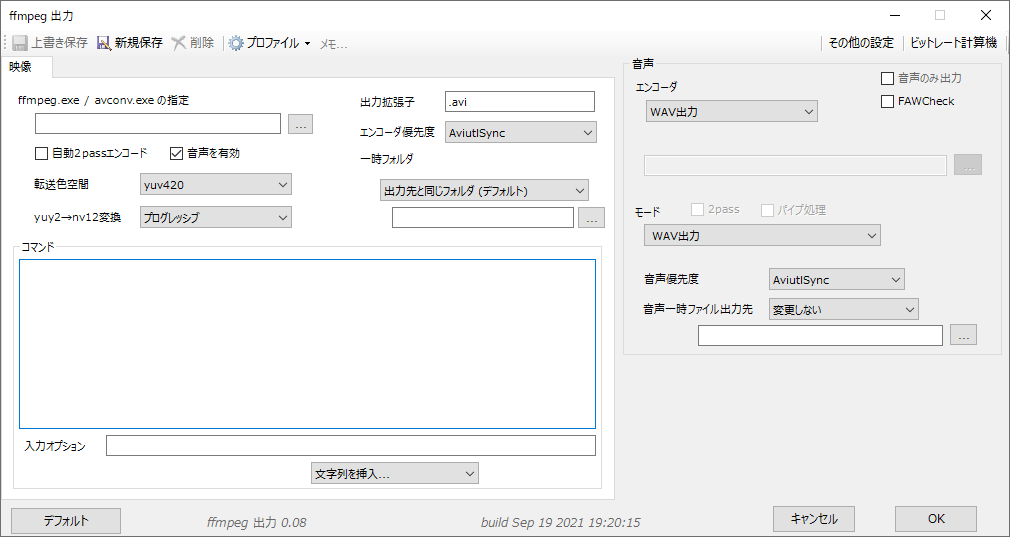Screen dimensions: 1010x537
Task: Click the 上書き保存 floppy disk icon
Action: point(20,43)
